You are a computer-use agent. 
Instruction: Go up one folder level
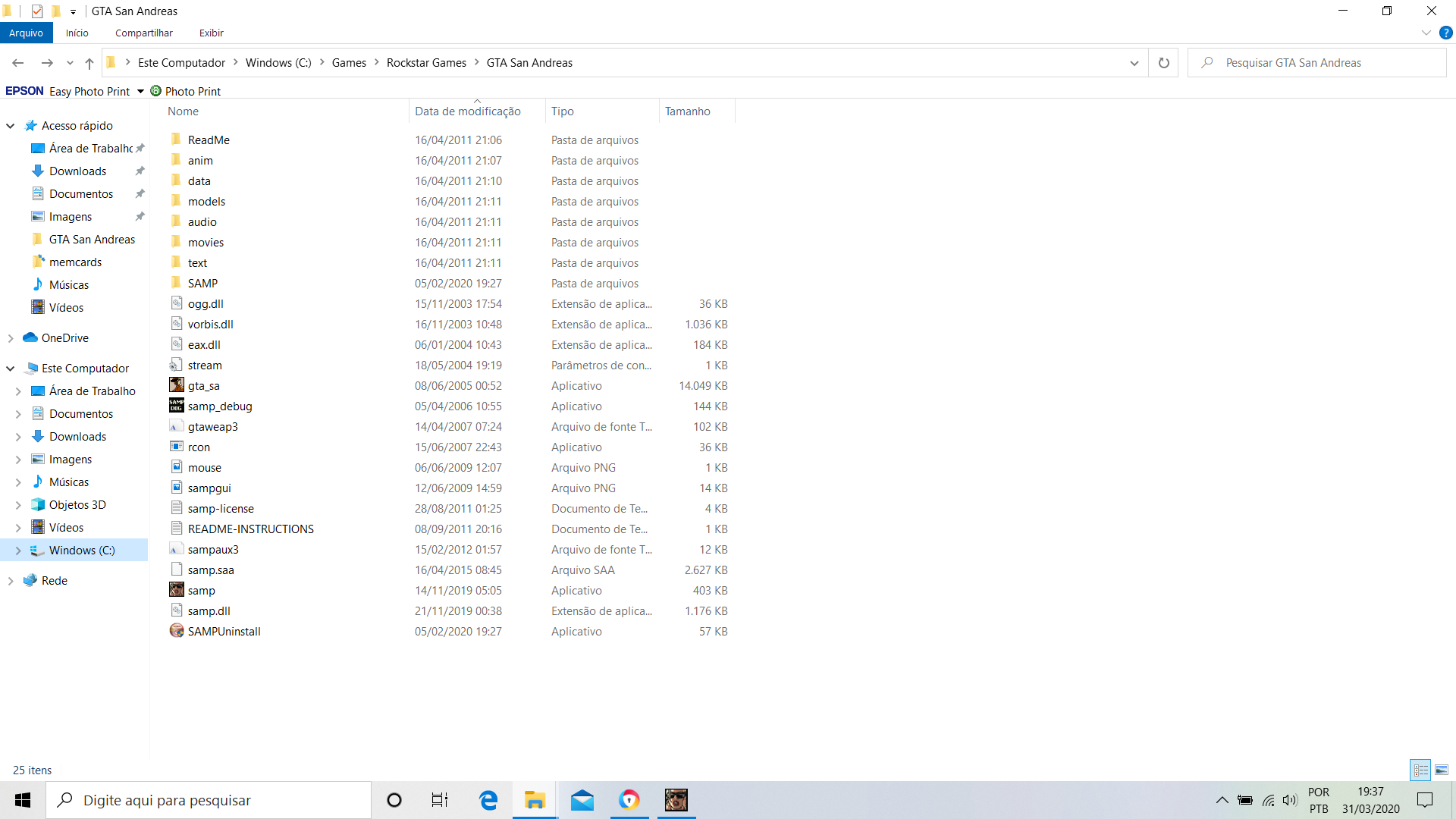[x=89, y=63]
